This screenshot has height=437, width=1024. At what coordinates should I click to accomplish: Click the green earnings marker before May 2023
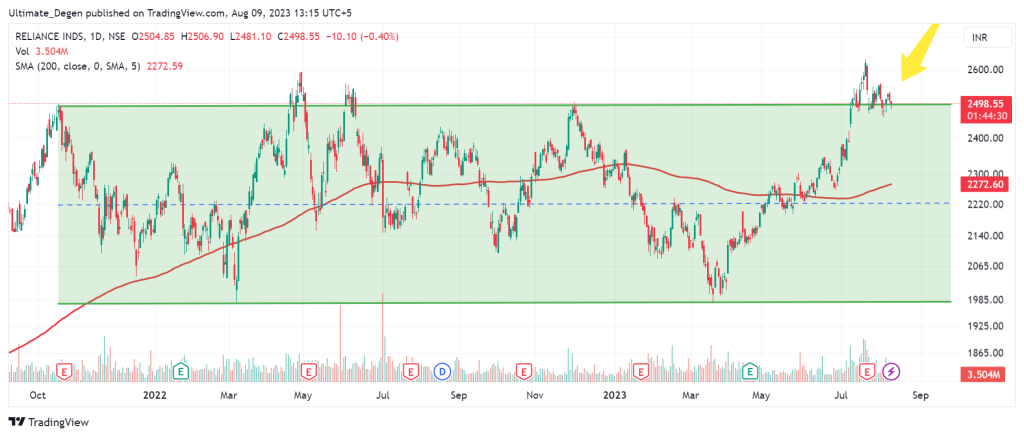tap(751, 372)
